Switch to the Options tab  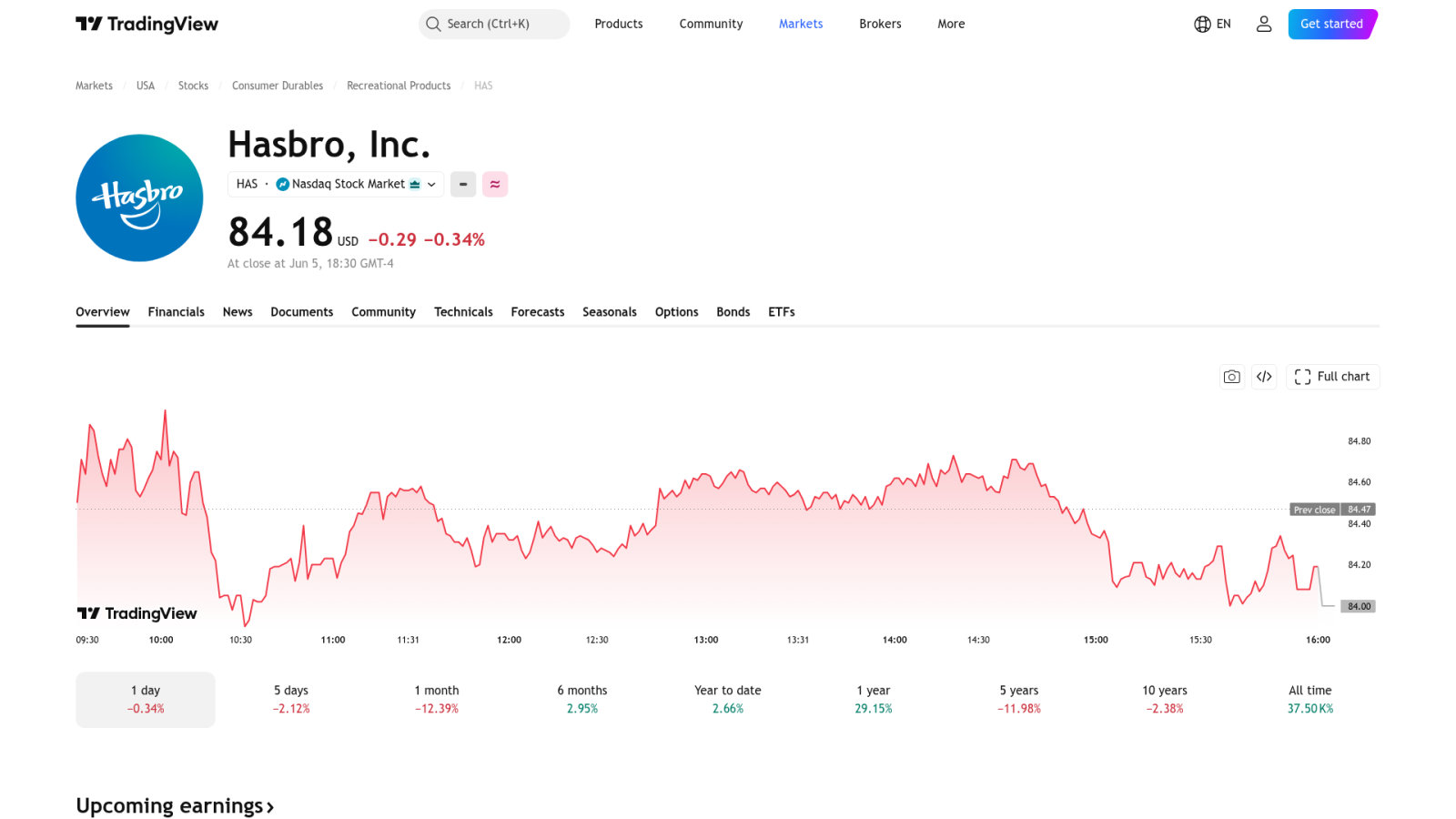click(677, 312)
